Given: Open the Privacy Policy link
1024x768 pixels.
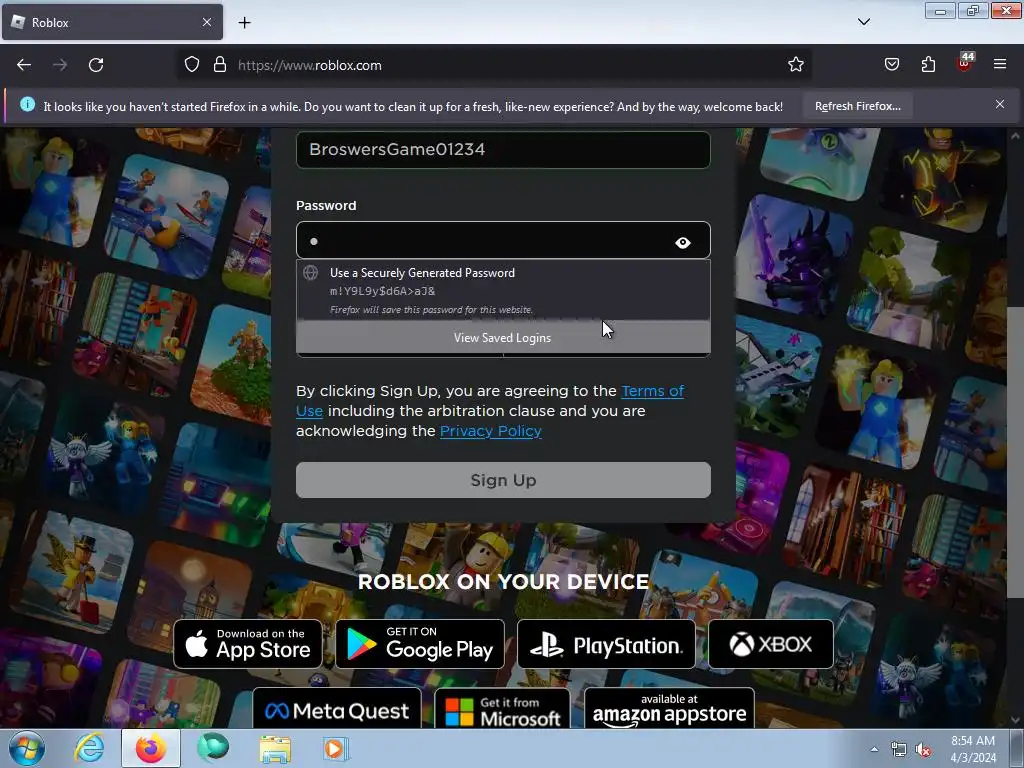Looking at the screenshot, I should [x=490, y=431].
